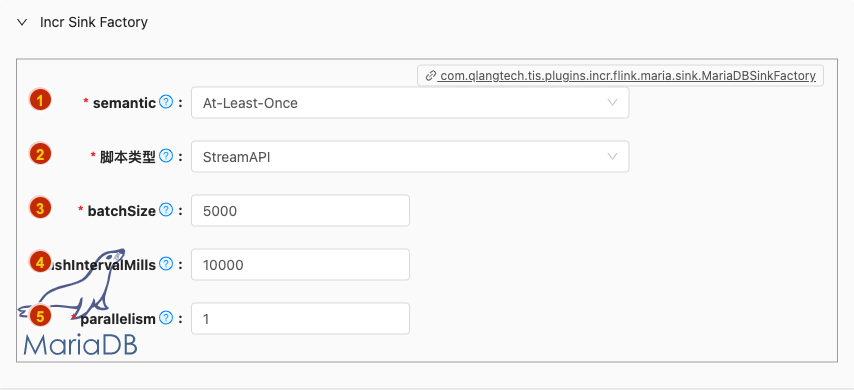Focus the parallelism input showing 1
This screenshot has height=390, width=854.
point(300,319)
